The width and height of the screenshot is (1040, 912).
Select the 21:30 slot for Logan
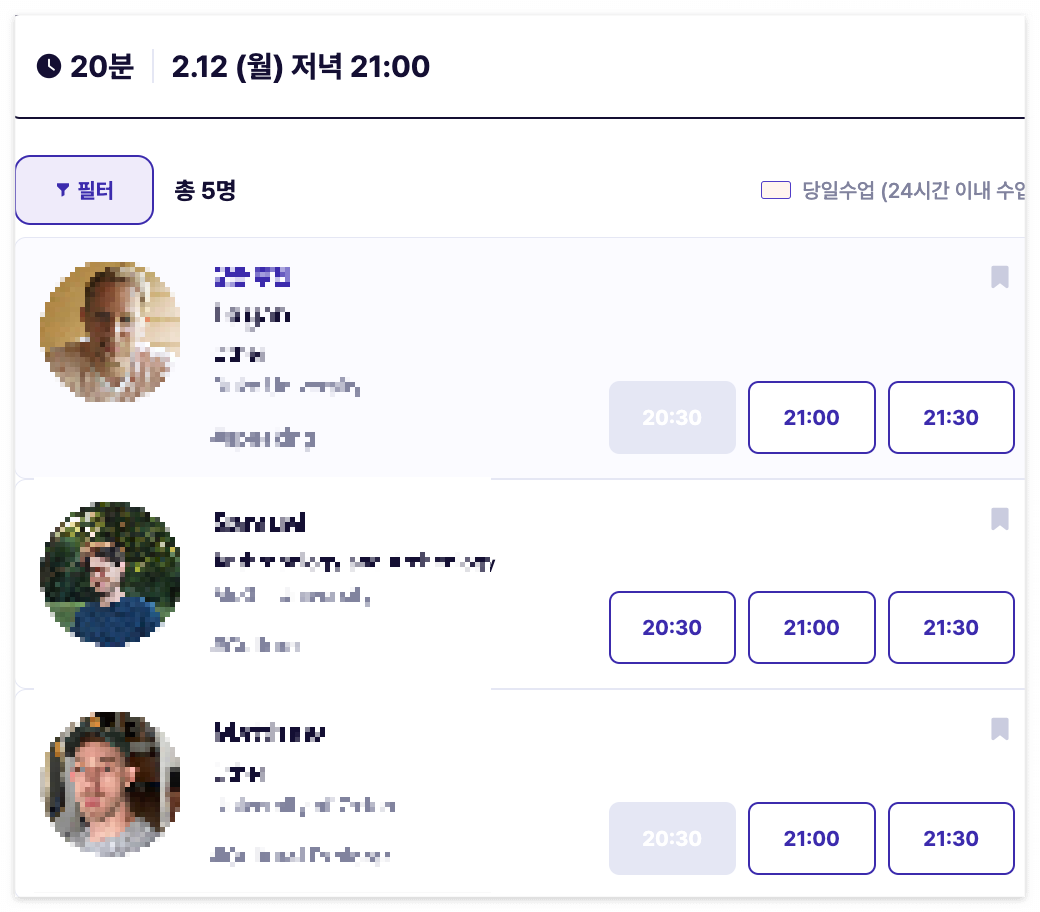click(x=951, y=417)
